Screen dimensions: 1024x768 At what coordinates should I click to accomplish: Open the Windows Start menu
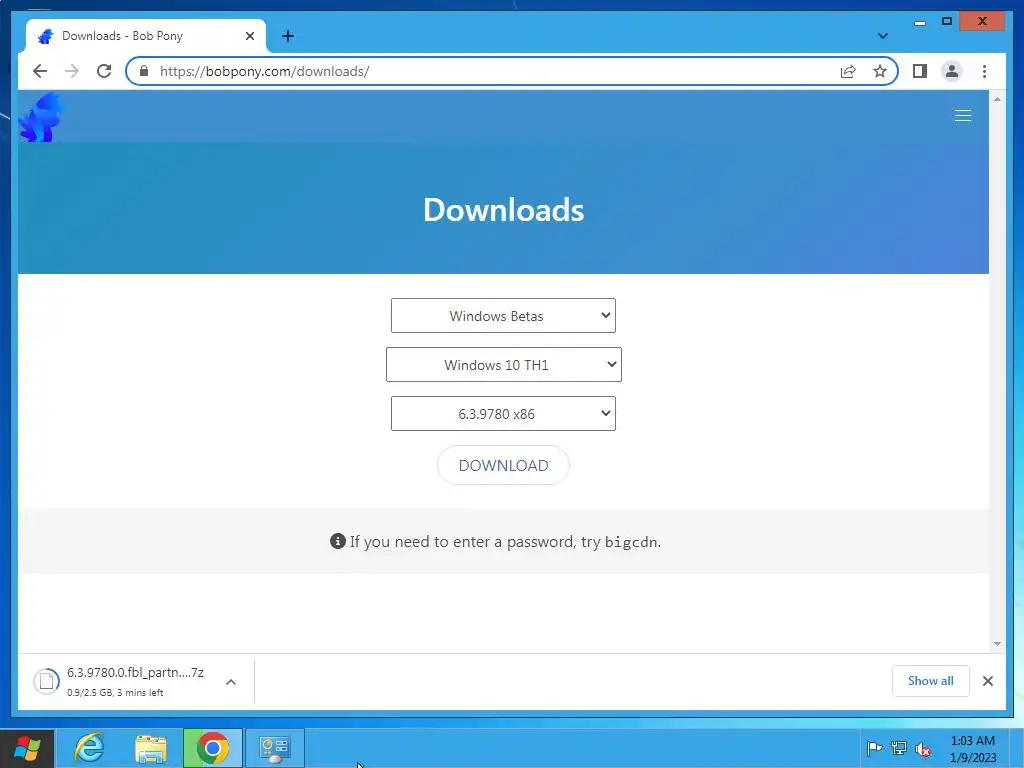27,748
